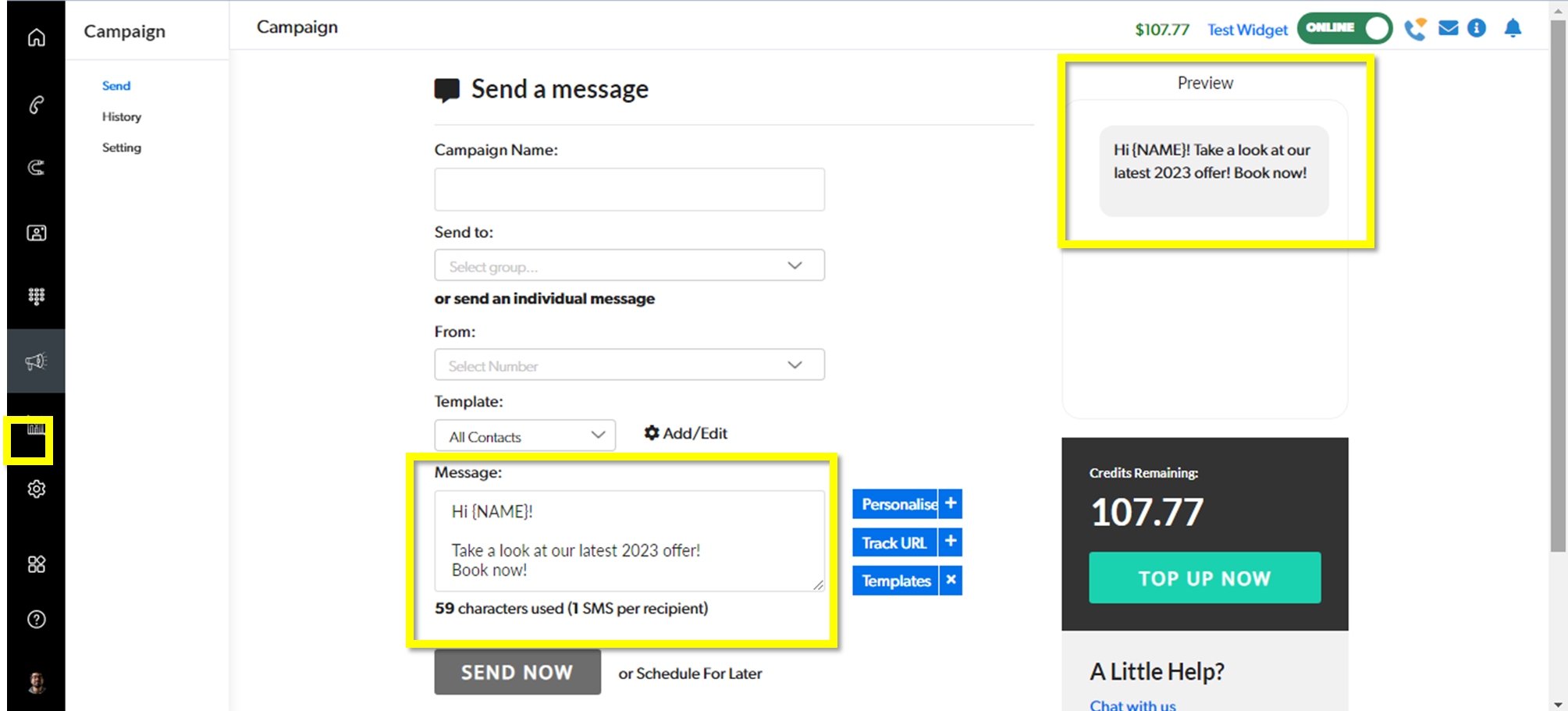This screenshot has width=1568, height=711.
Task: Open the dial pad grid icon
Action: 36,296
